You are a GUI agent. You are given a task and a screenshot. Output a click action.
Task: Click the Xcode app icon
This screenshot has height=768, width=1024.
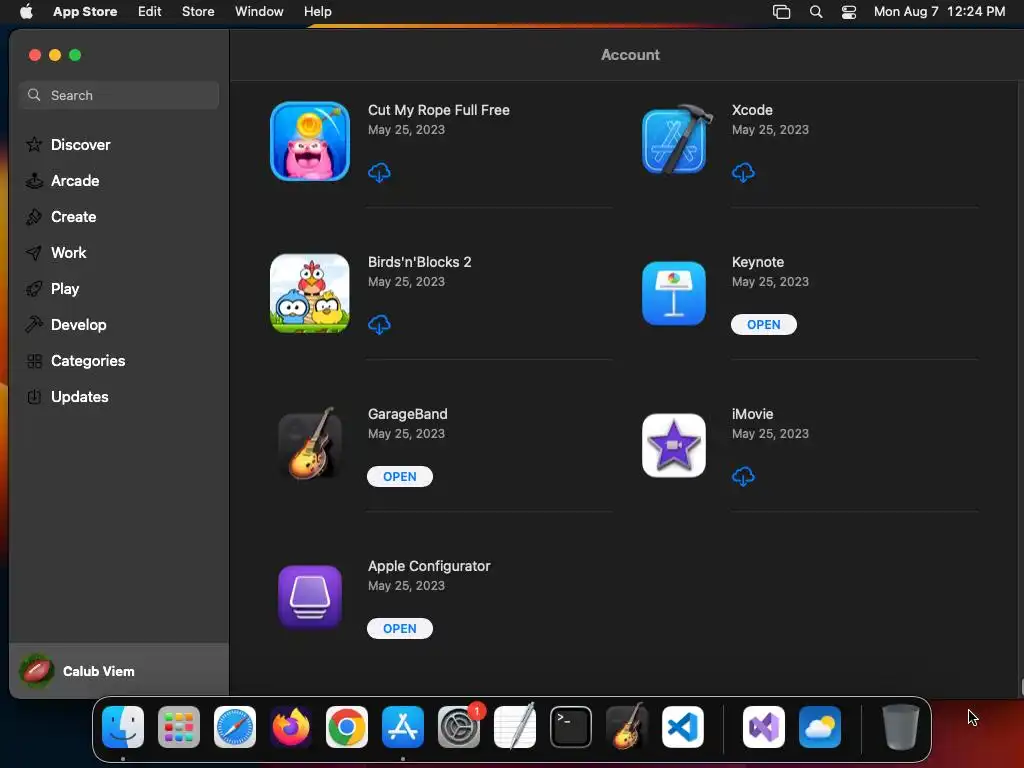(675, 140)
